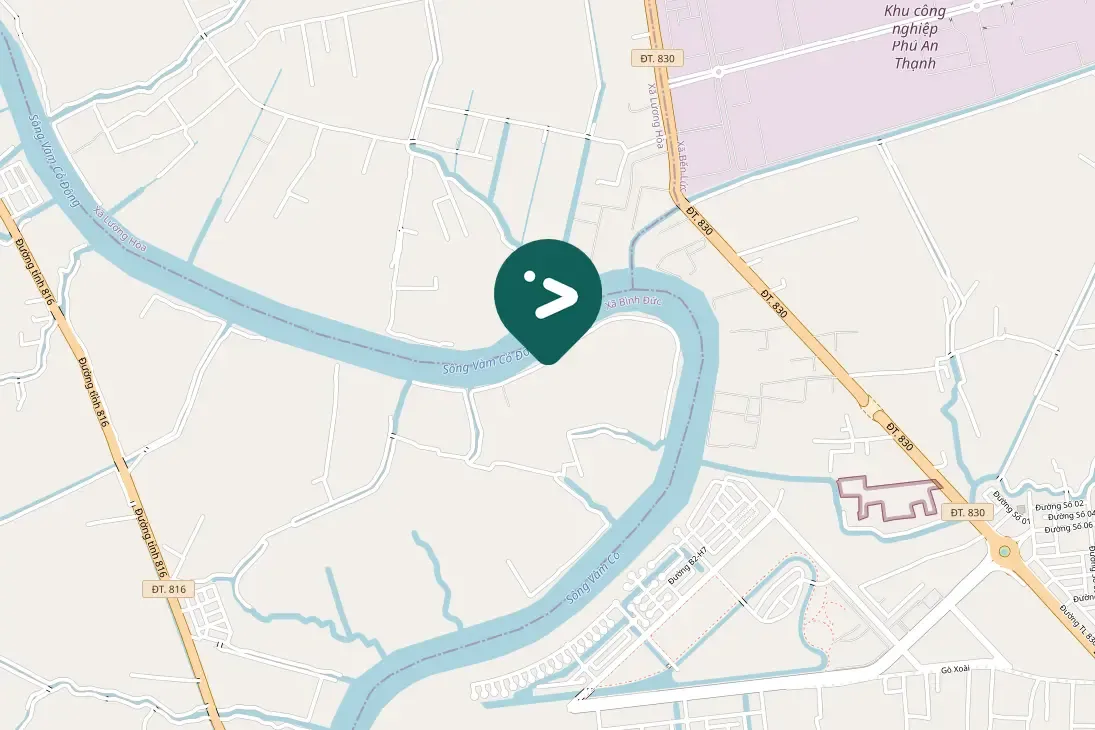Click the ĐT. 816 road shield
Viewport: 1095px width, 730px height.
click(169, 589)
